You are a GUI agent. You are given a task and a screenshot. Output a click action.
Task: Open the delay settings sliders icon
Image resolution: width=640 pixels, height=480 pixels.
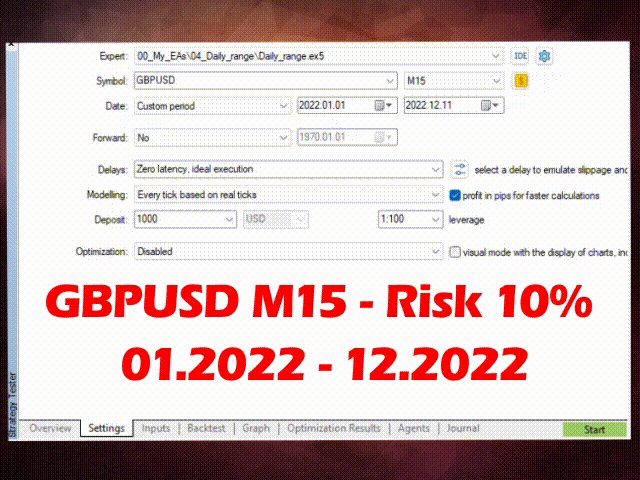pyautogui.click(x=460, y=169)
